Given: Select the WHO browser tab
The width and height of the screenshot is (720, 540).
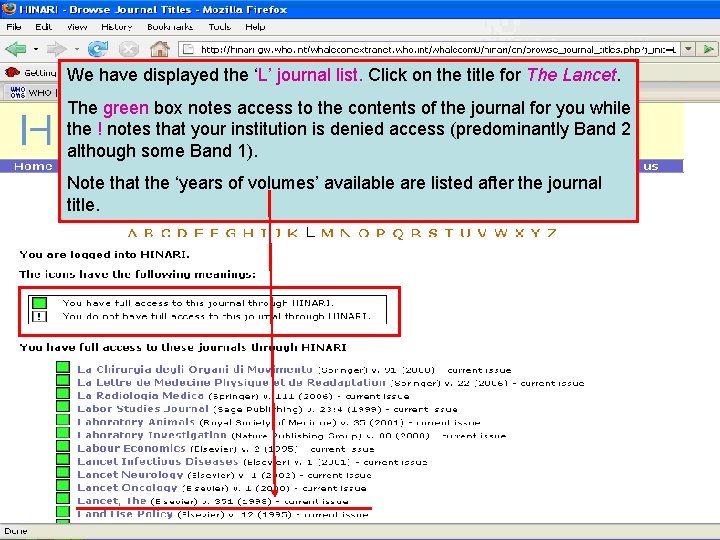Looking at the screenshot, I should click(x=31, y=92).
